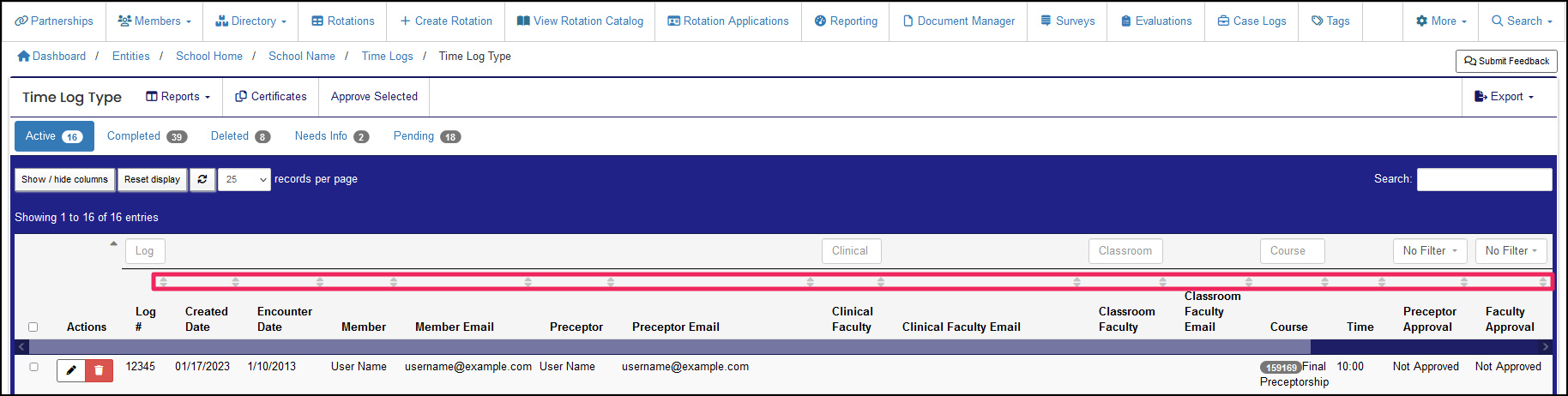Image resolution: width=1568 pixels, height=396 pixels.
Task: Toggle the select-all checkbox in header
Action: (33, 327)
